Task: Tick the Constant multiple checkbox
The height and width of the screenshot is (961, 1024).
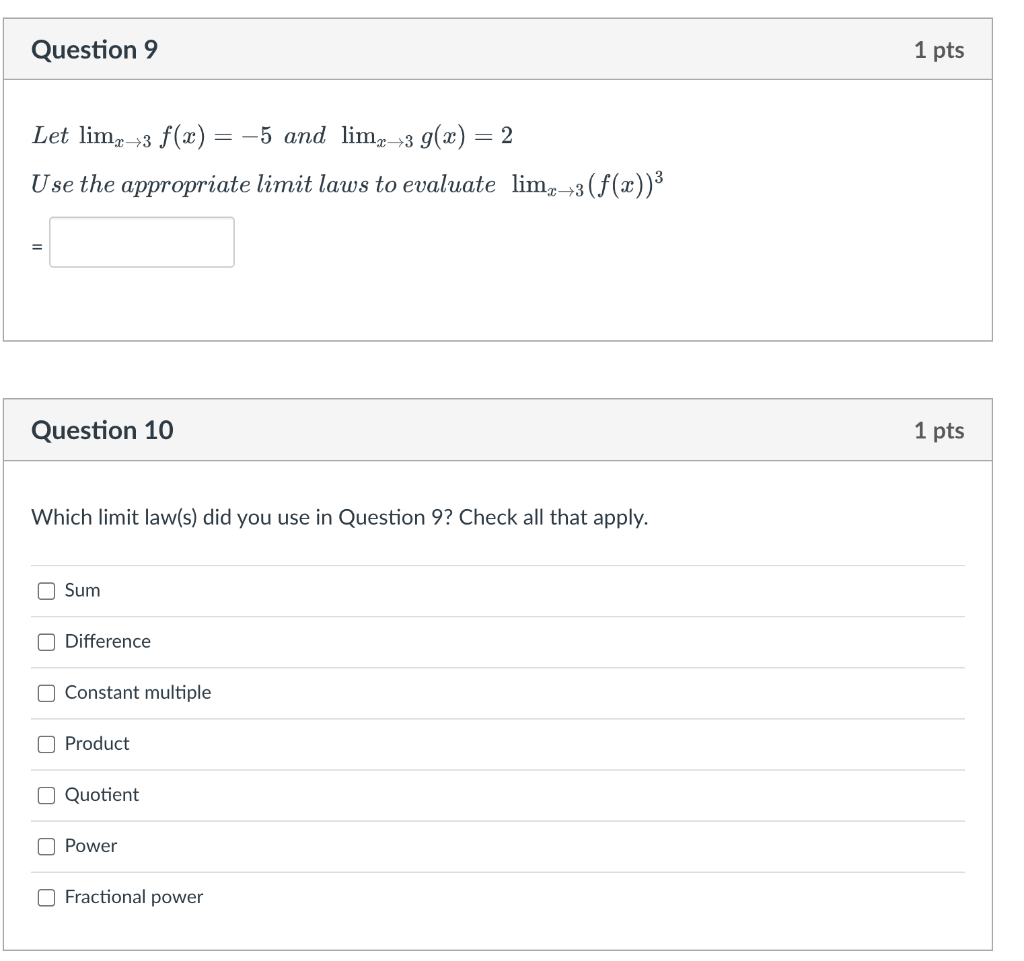Action: 46,693
